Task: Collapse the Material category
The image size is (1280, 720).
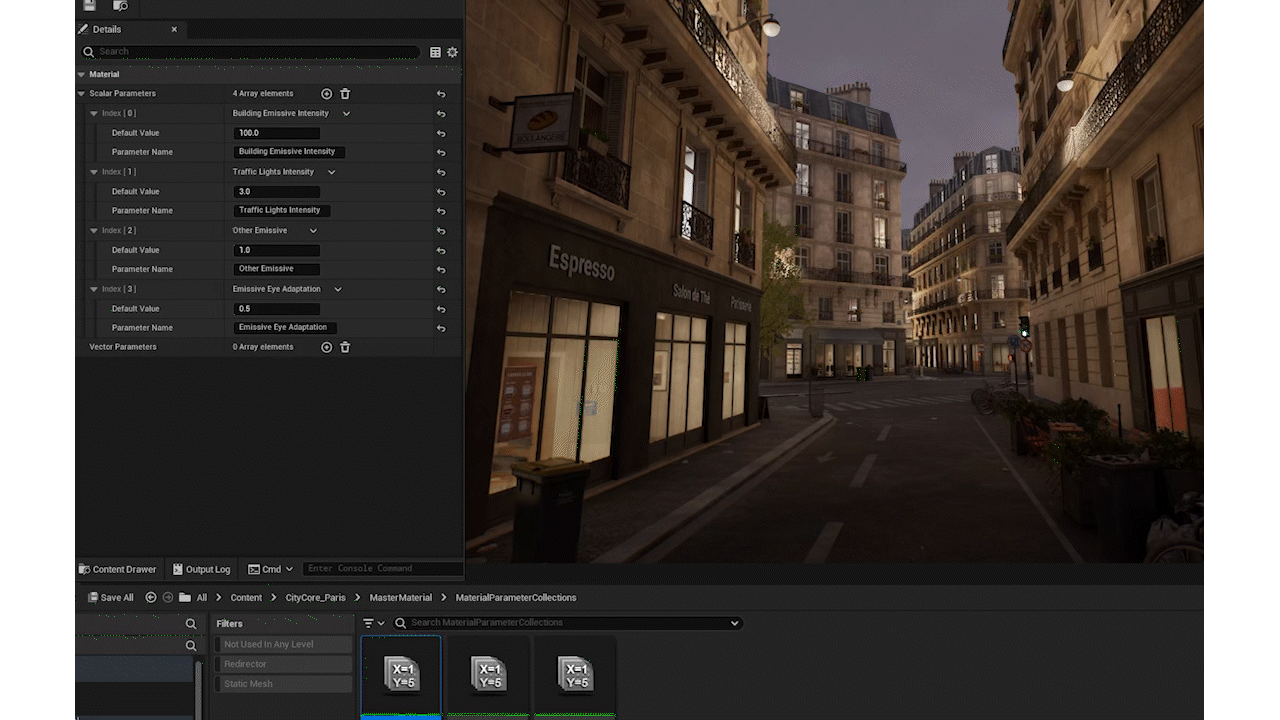Action: (82, 75)
